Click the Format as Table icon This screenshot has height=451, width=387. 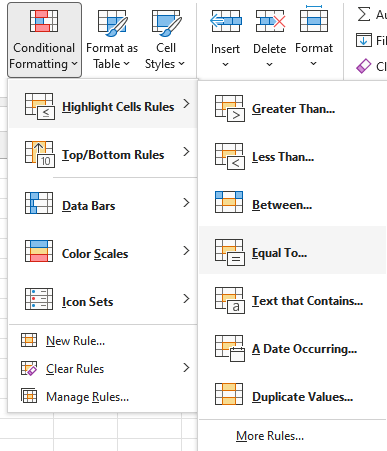pos(113,23)
